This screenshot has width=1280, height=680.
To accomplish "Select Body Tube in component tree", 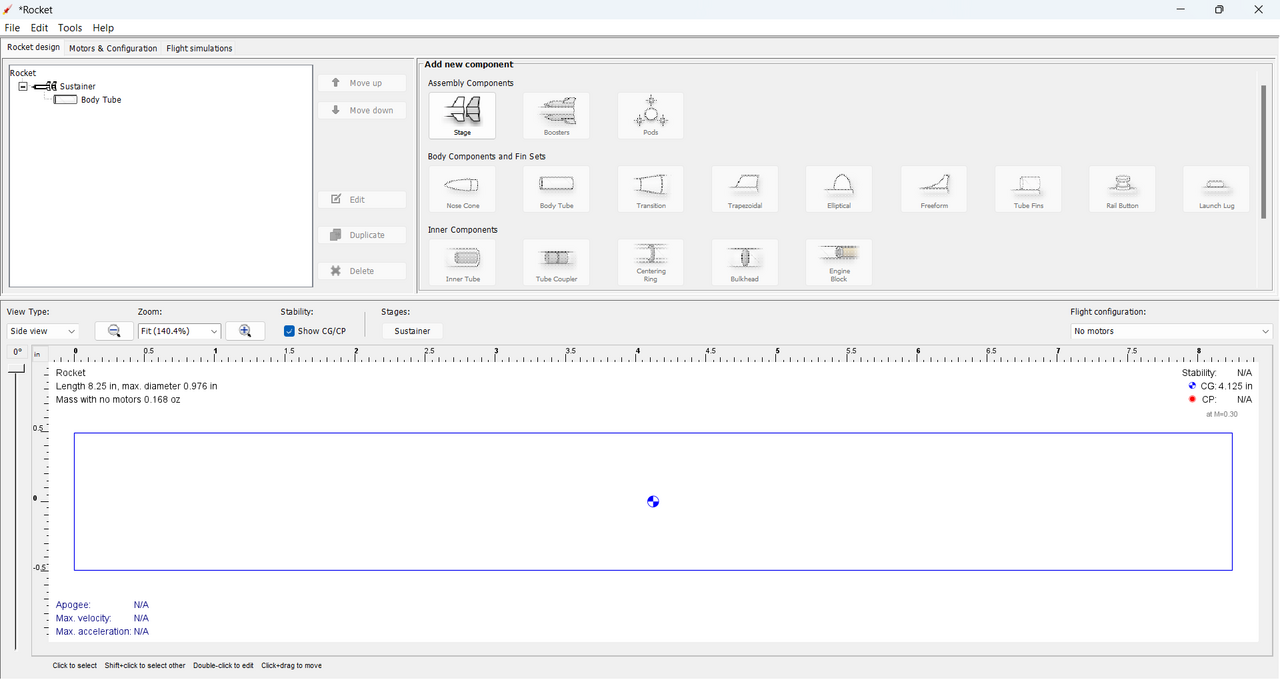I will (100, 100).
